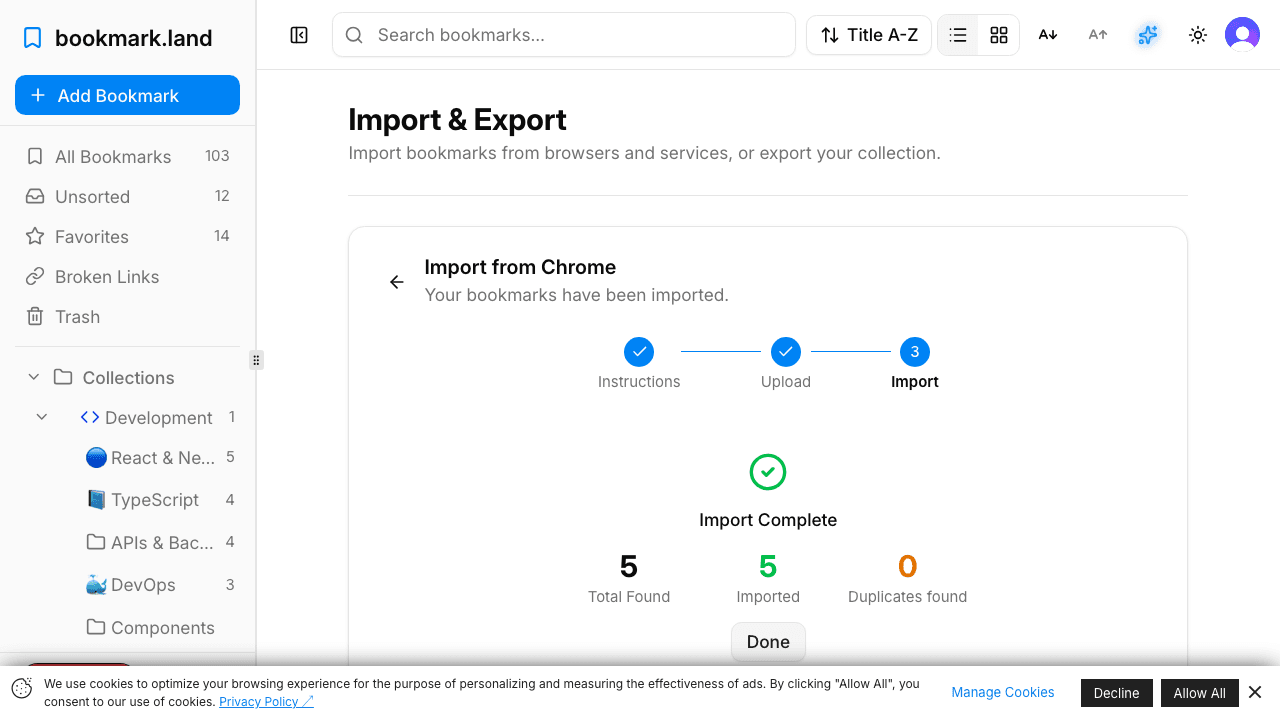Collapse the Development collection
The height and width of the screenshot is (720, 1280).
pyautogui.click(x=42, y=417)
